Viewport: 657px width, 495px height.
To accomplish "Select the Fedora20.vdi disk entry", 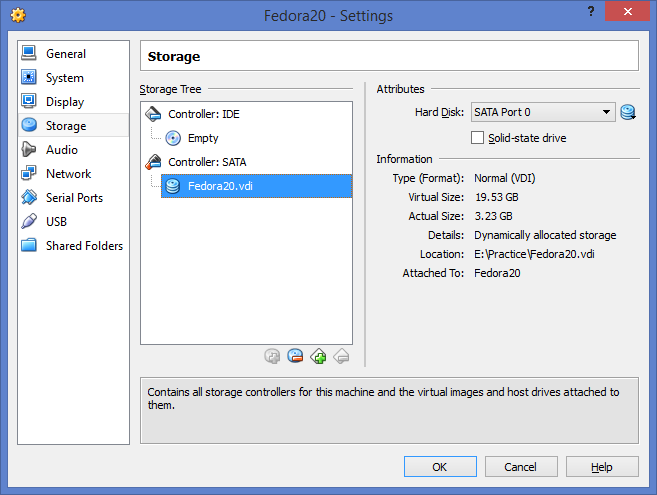I will click(256, 186).
